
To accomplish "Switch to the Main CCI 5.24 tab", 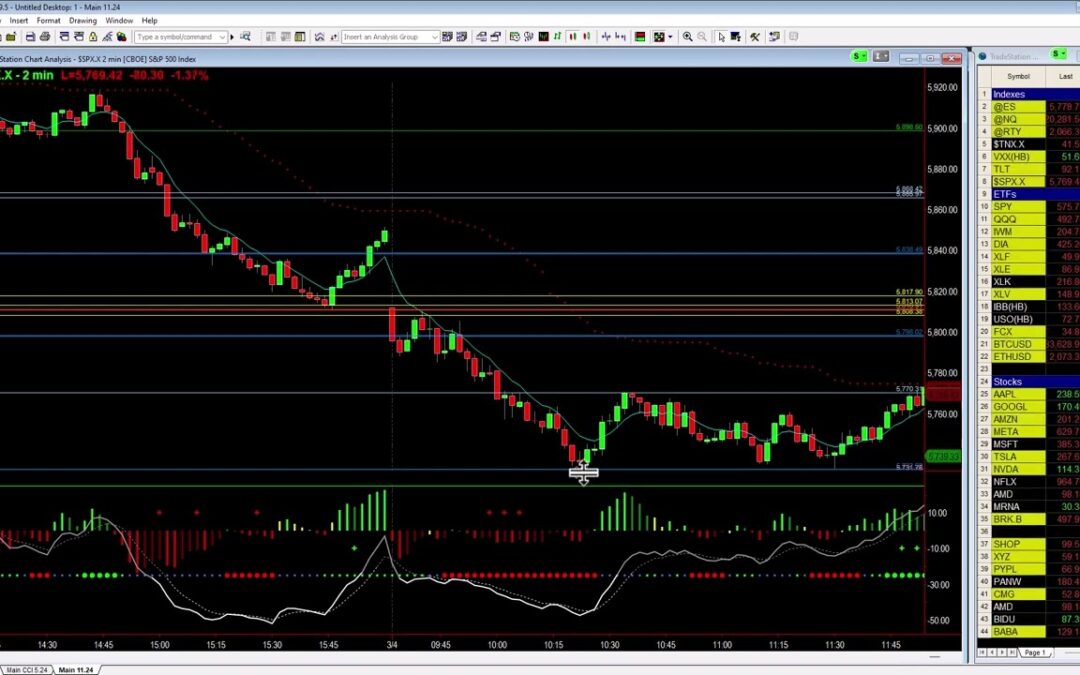I will point(26,669).
